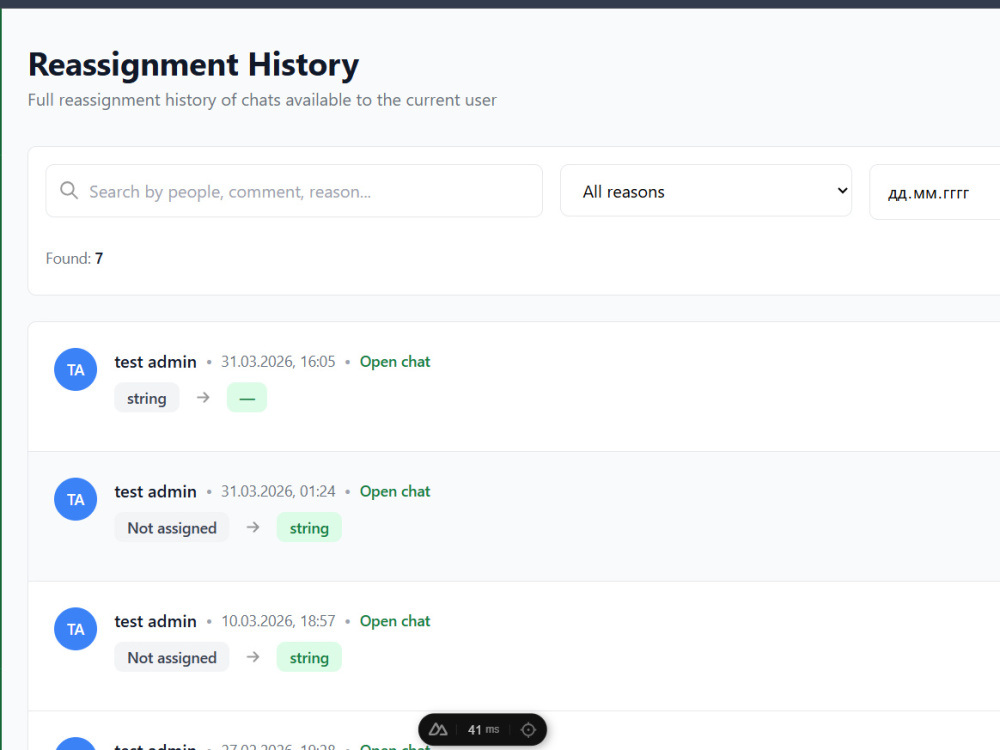1000x750 pixels.
Task: Click the Reassignment History heading
Action: point(193,66)
